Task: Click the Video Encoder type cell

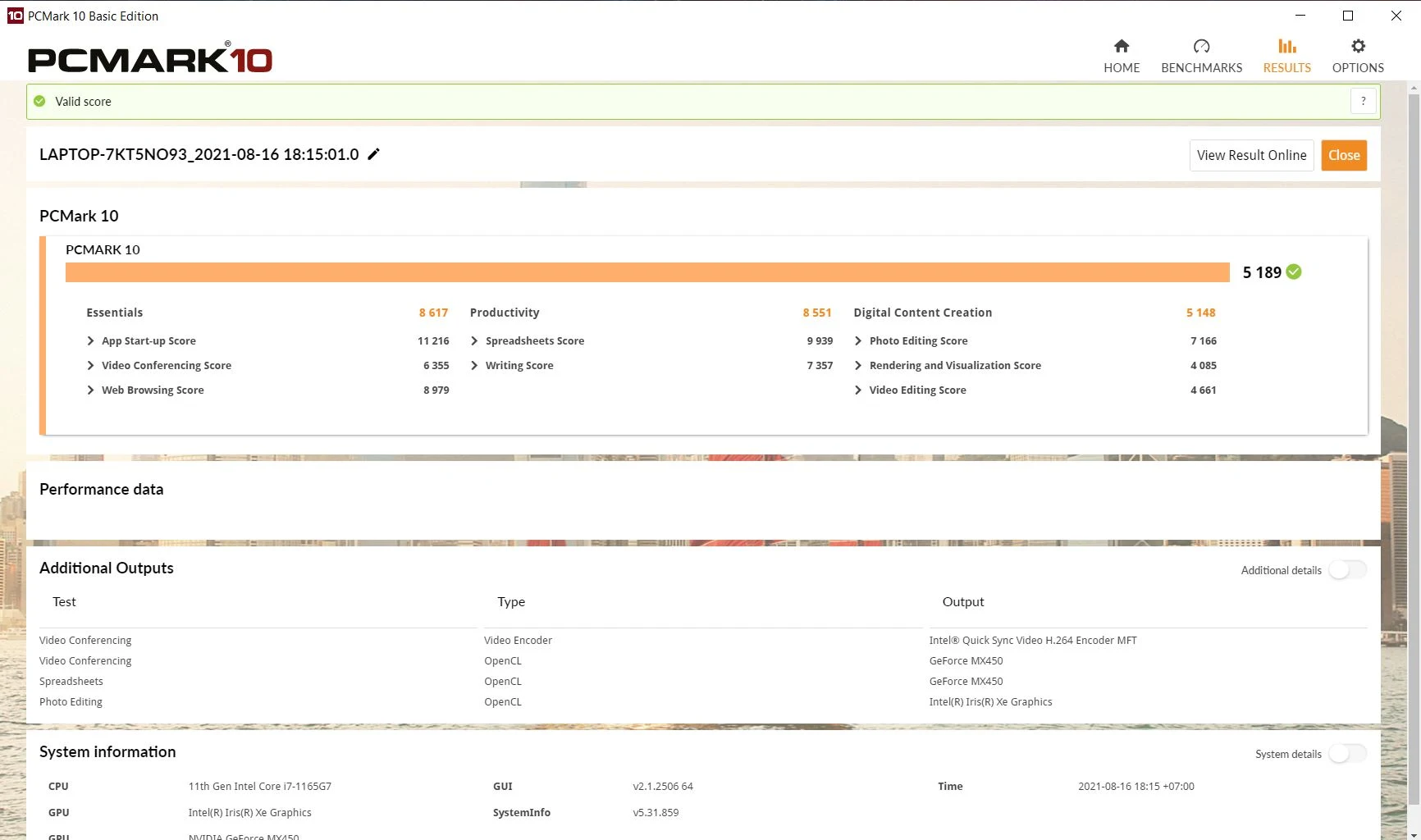Action: 518,640
